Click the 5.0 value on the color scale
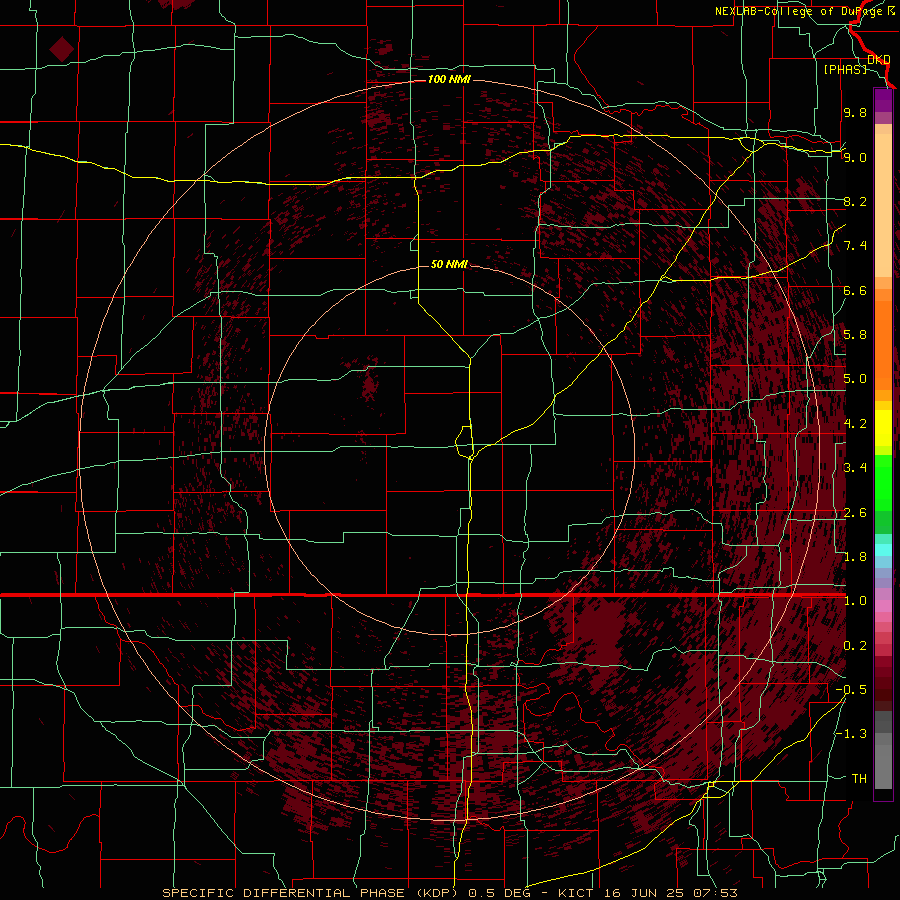 (x=855, y=379)
